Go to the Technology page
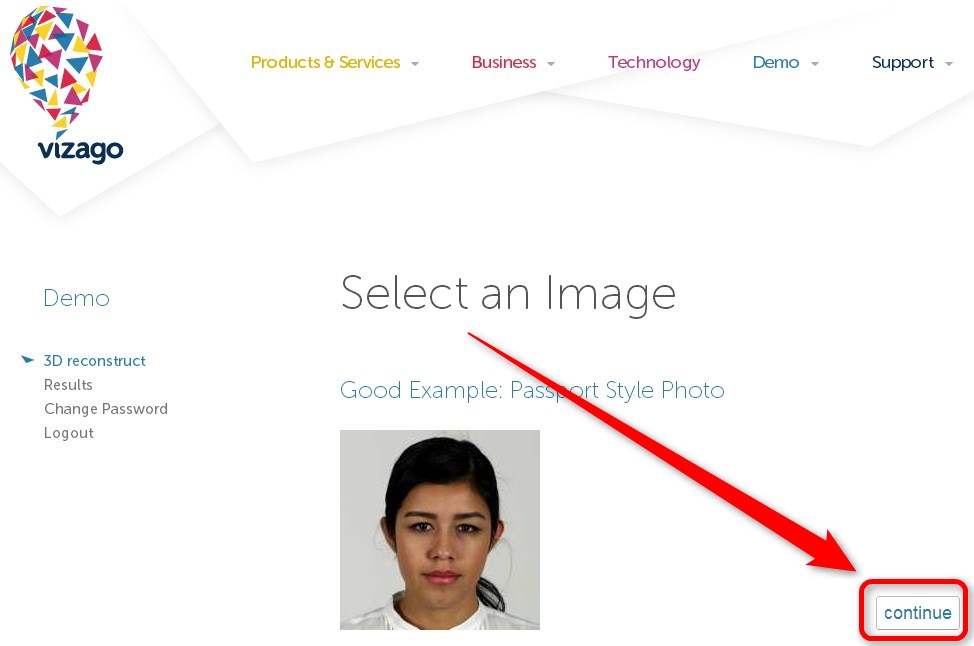The width and height of the screenshot is (974, 646). 653,63
